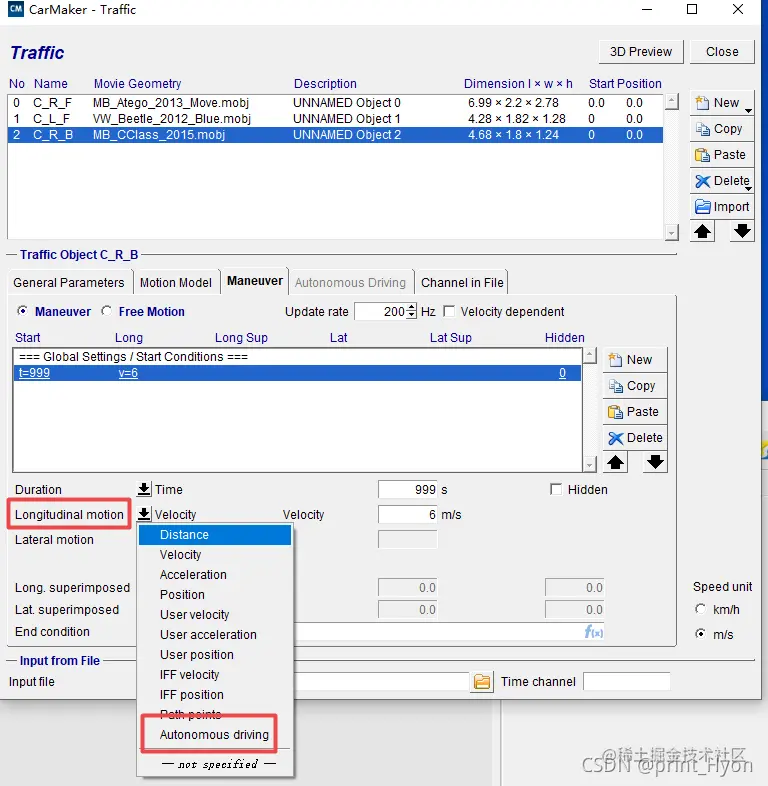
Task: Open the New object dropdown arrow
Action: pos(748,111)
